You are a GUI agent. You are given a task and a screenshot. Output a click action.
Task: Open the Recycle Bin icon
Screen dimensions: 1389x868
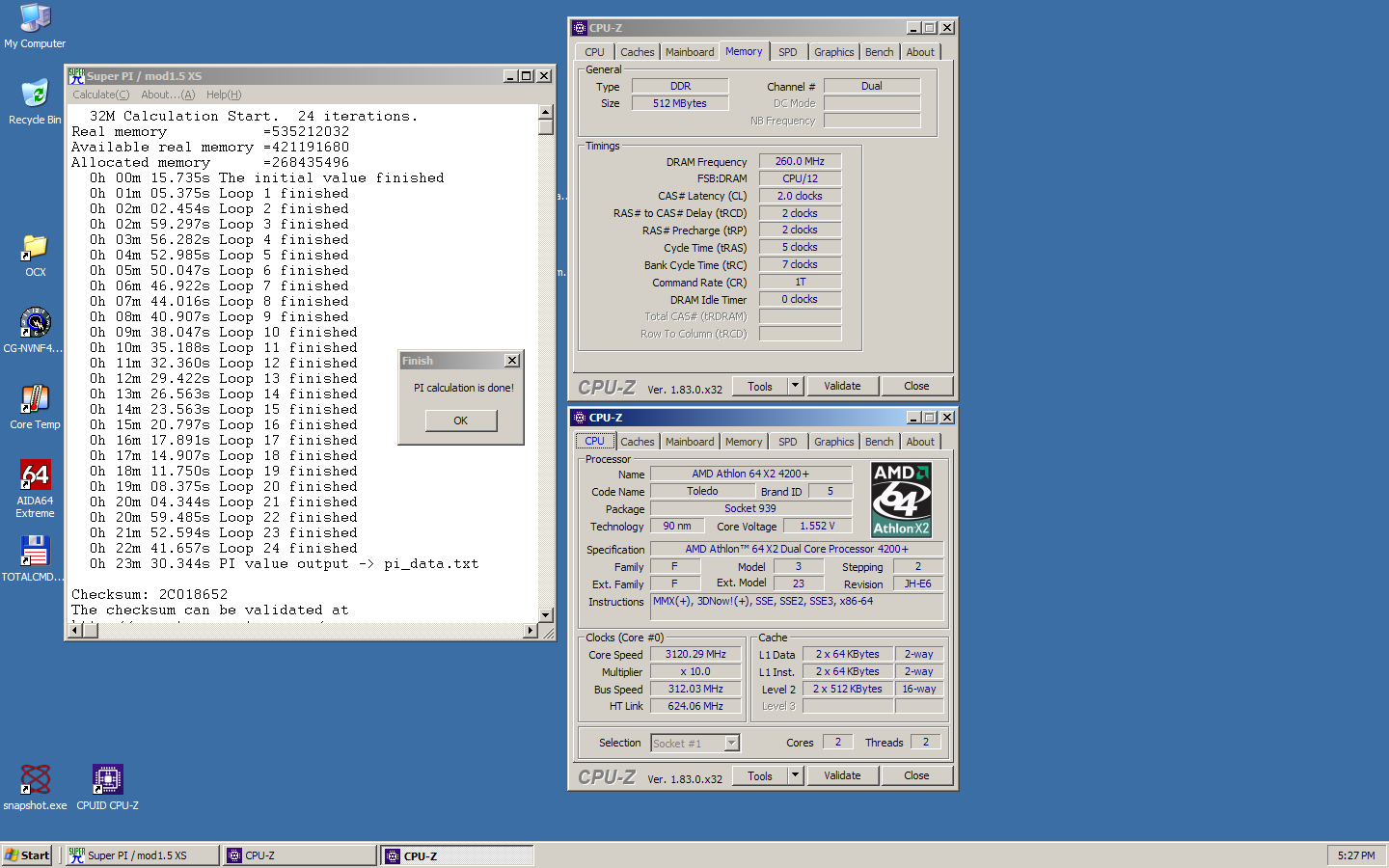(x=35, y=102)
